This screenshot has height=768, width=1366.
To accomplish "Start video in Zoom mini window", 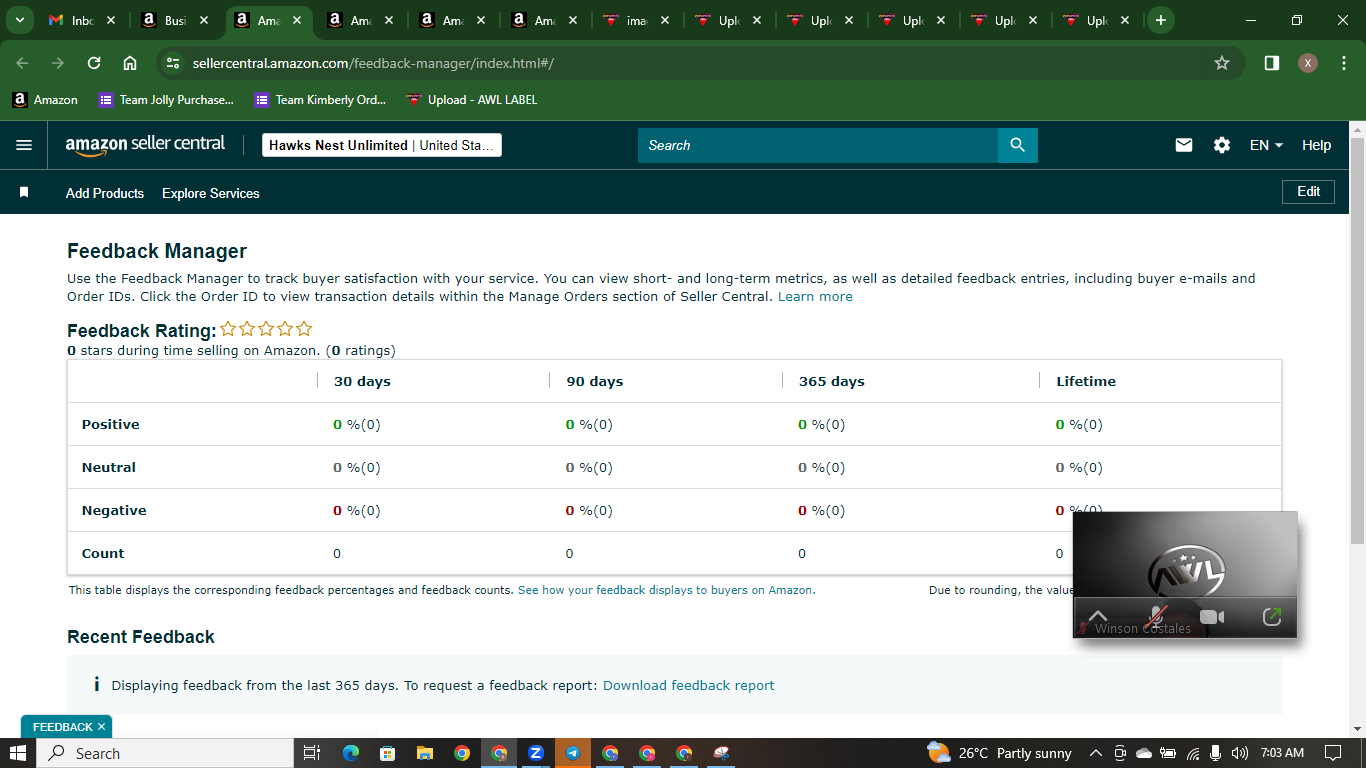I will (x=1212, y=617).
